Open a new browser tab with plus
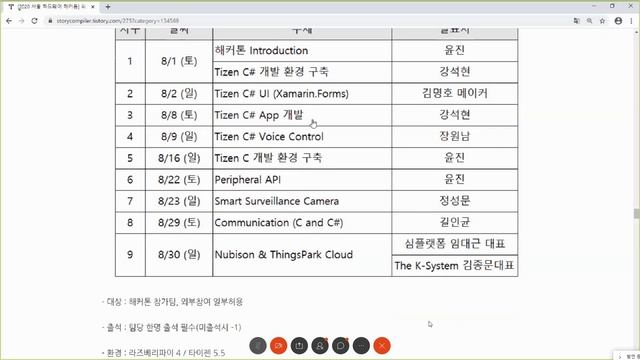 [x=108, y=7]
